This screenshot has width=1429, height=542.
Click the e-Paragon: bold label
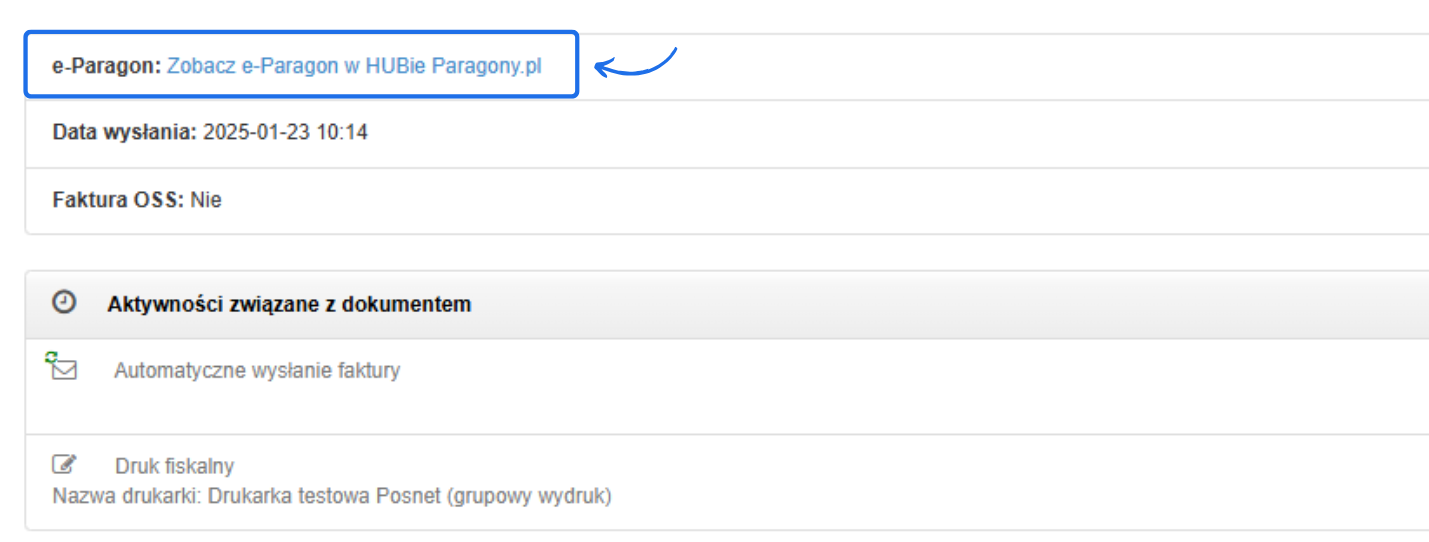click(x=107, y=66)
